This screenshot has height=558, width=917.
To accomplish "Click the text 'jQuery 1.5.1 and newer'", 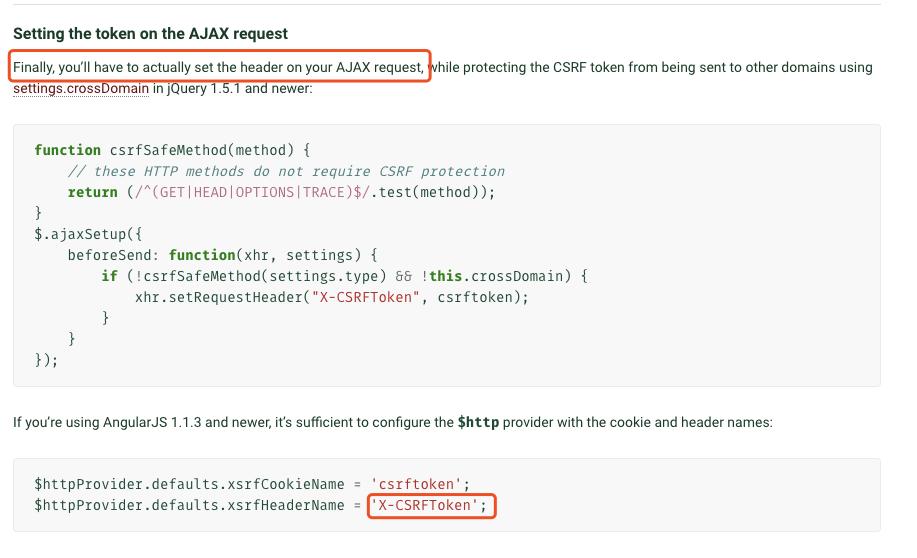I will 240,88.
